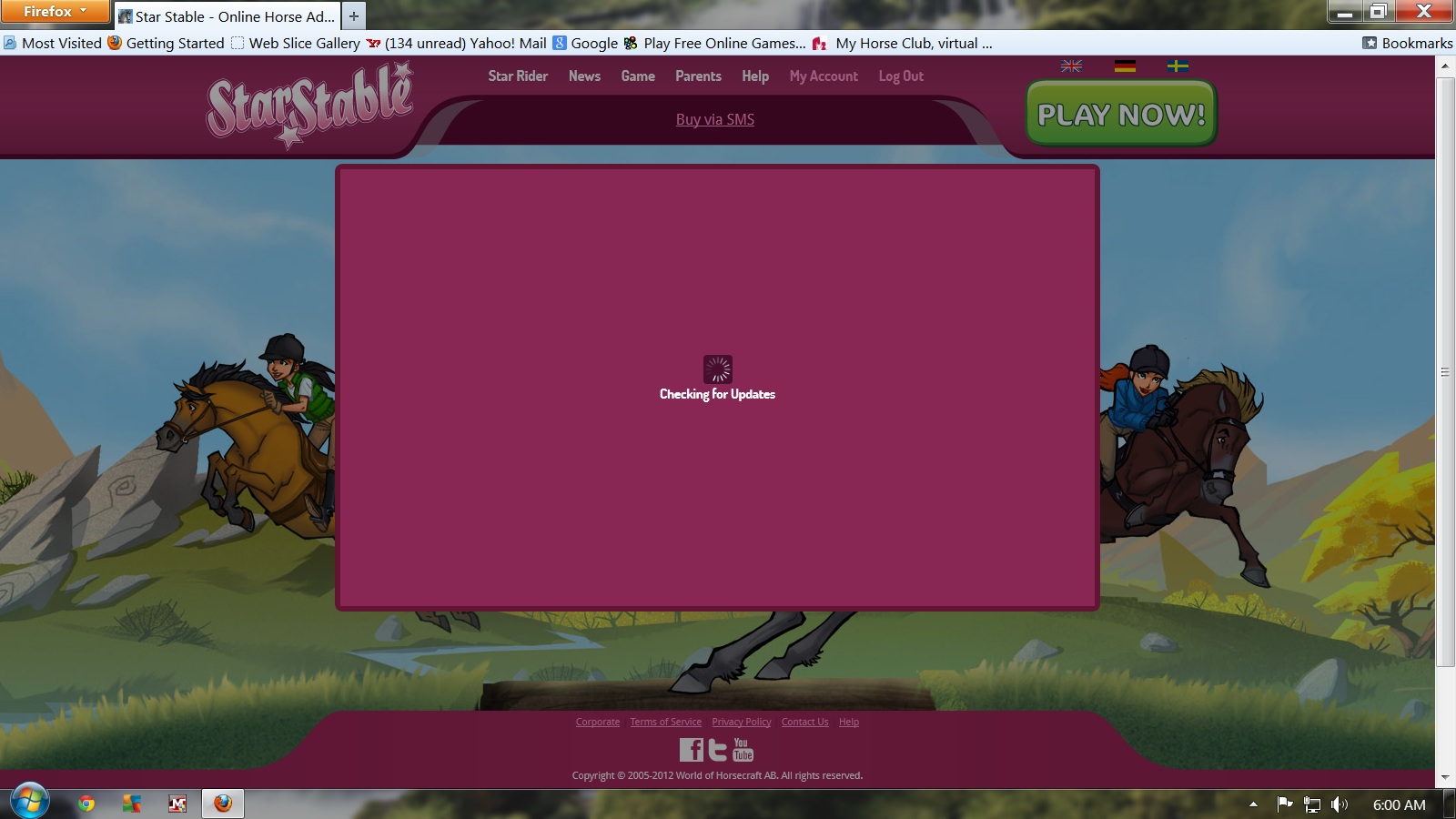Open the volume speaker icon

click(x=1339, y=804)
